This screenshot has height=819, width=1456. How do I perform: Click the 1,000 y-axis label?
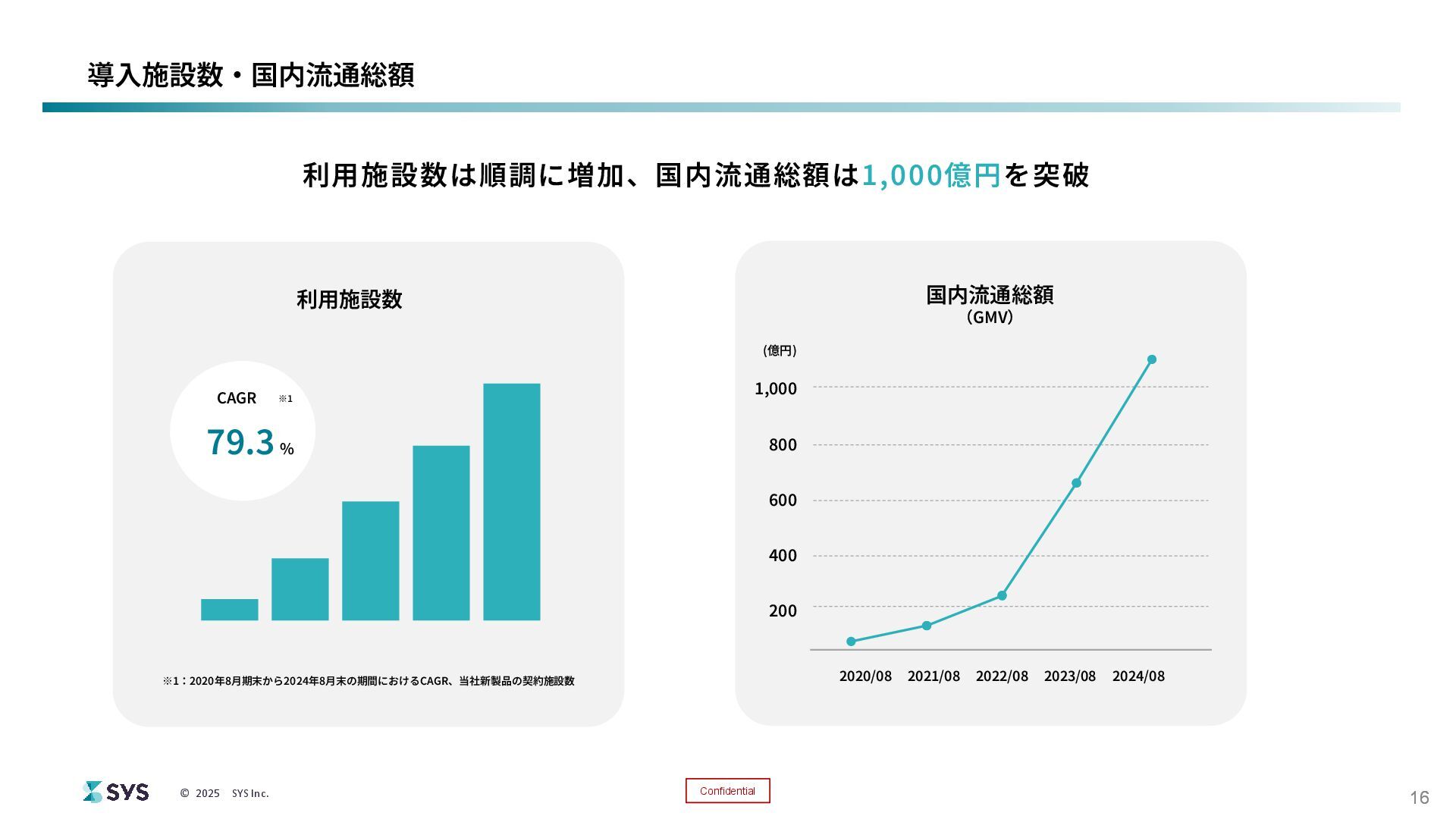(x=776, y=389)
